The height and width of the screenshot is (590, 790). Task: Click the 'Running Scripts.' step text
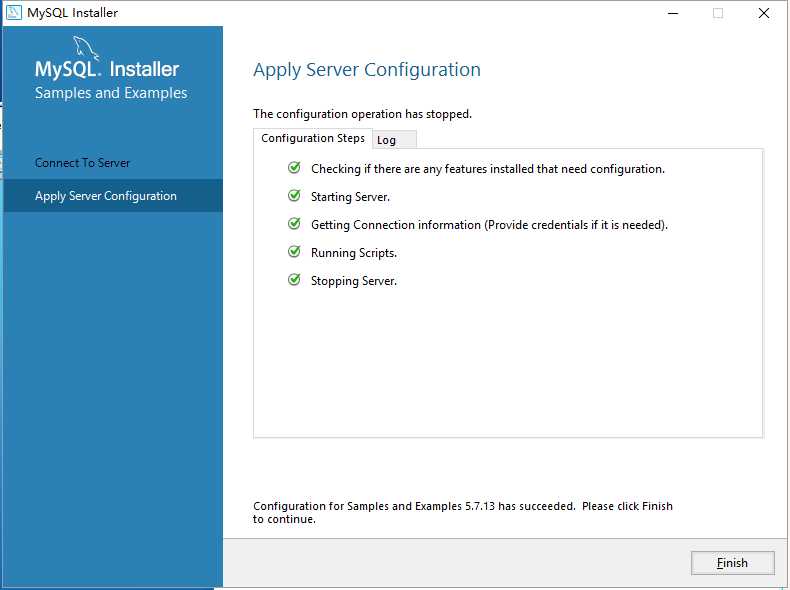pos(354,253)
